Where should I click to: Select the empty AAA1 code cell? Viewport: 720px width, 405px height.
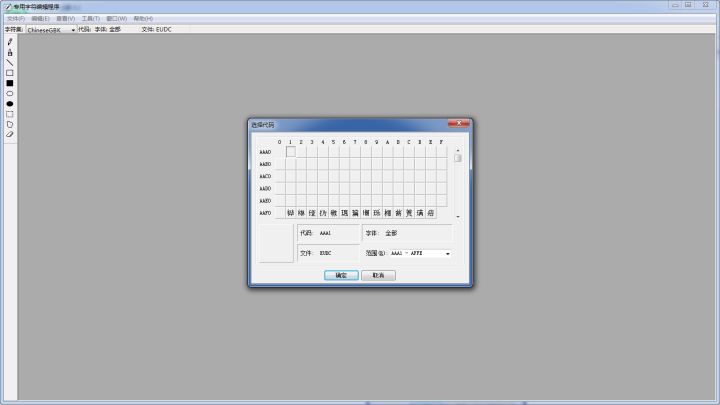pyautogui.click(x=291, y=152)
